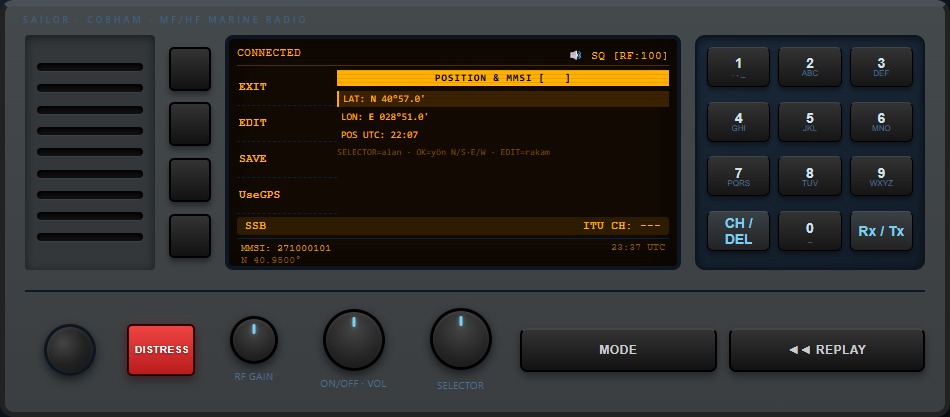Viewport: 950px width, 417px height.
Task: Click the round black button beside DISTRESS
Action: pyautogui.click(x=70, y=350)
